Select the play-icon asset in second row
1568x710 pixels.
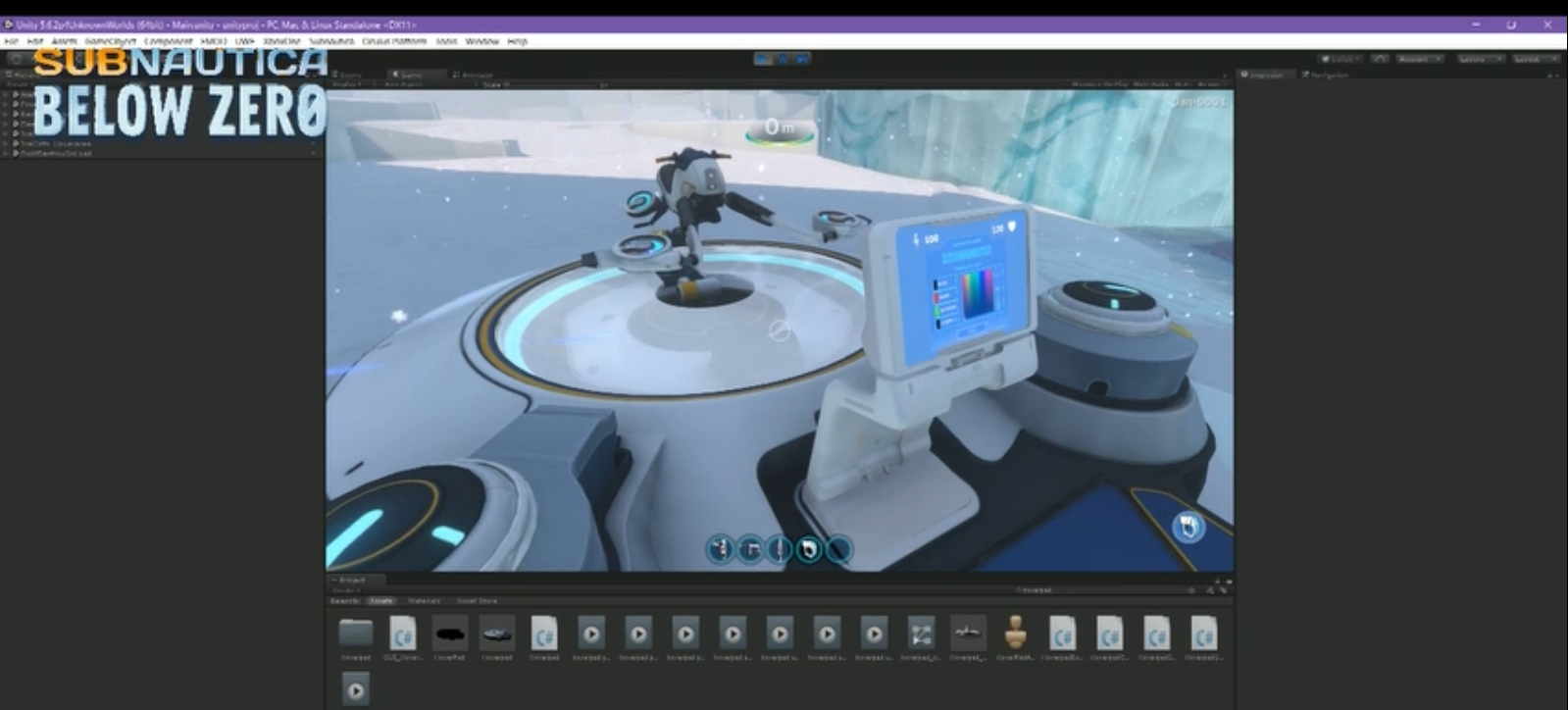pos(355,689)
